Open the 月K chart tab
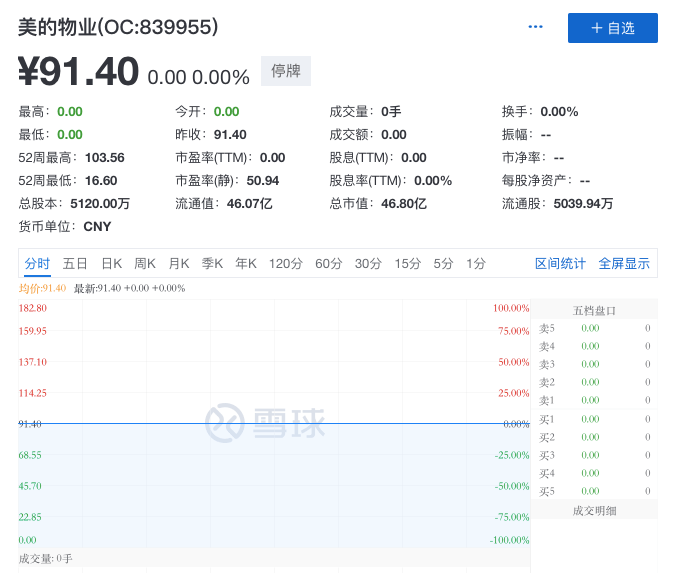This screenshot has height=573, width=680. pos(179,263)
